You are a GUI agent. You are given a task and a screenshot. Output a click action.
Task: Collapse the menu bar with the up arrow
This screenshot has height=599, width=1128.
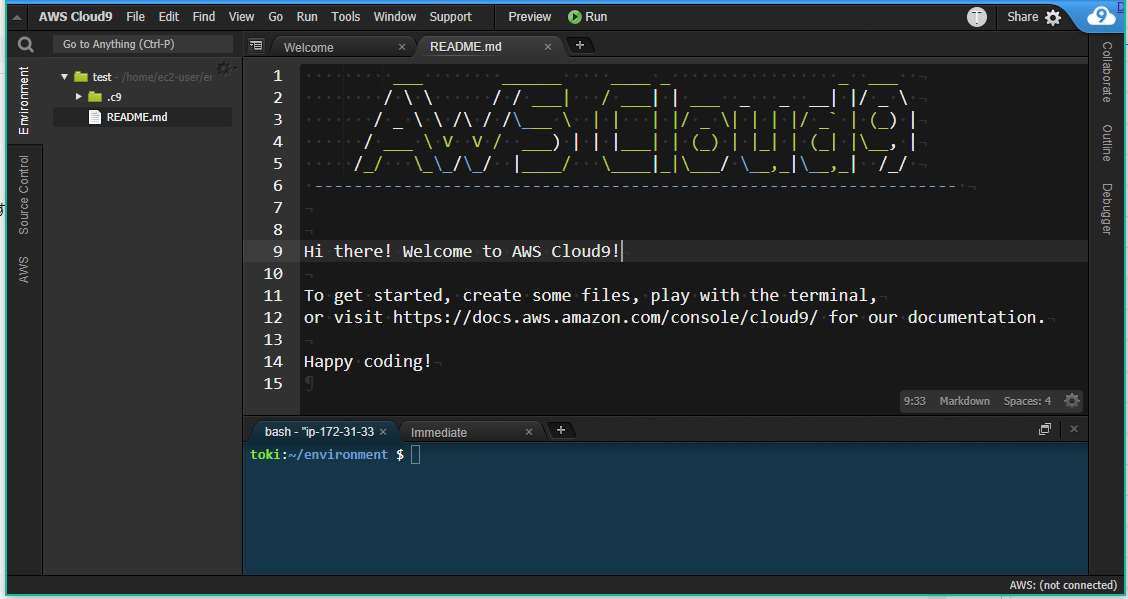coord(17,17)
